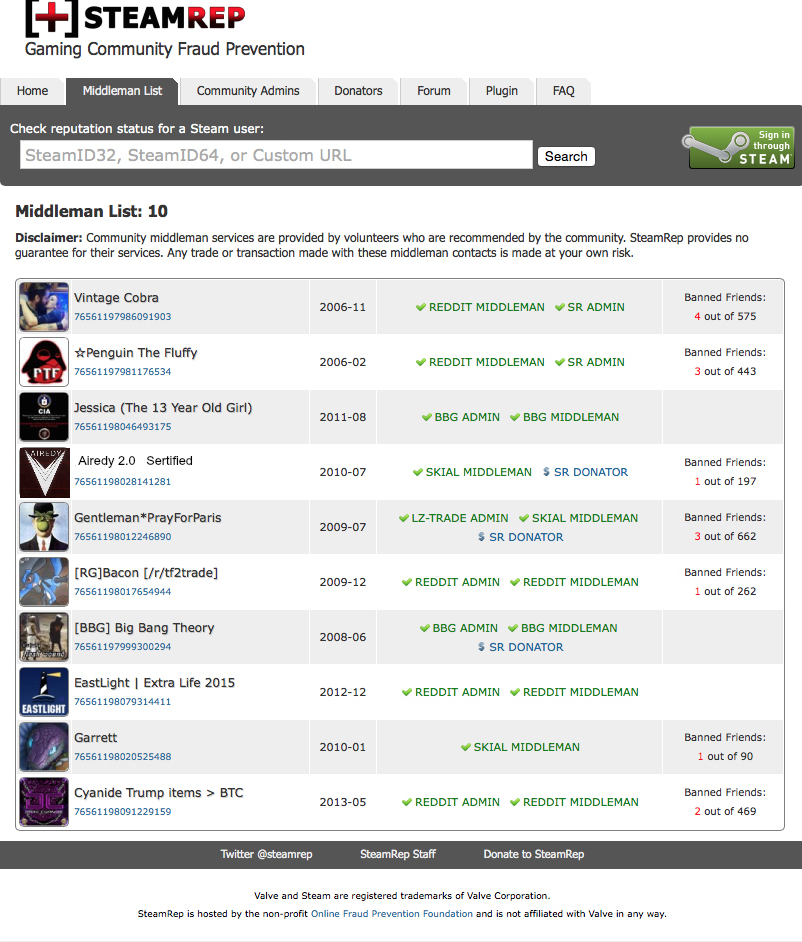The width and height of the screenshot is (802, 942).
Task: Click SteamID 76561197981176534
Action: [x=123, y=372]
